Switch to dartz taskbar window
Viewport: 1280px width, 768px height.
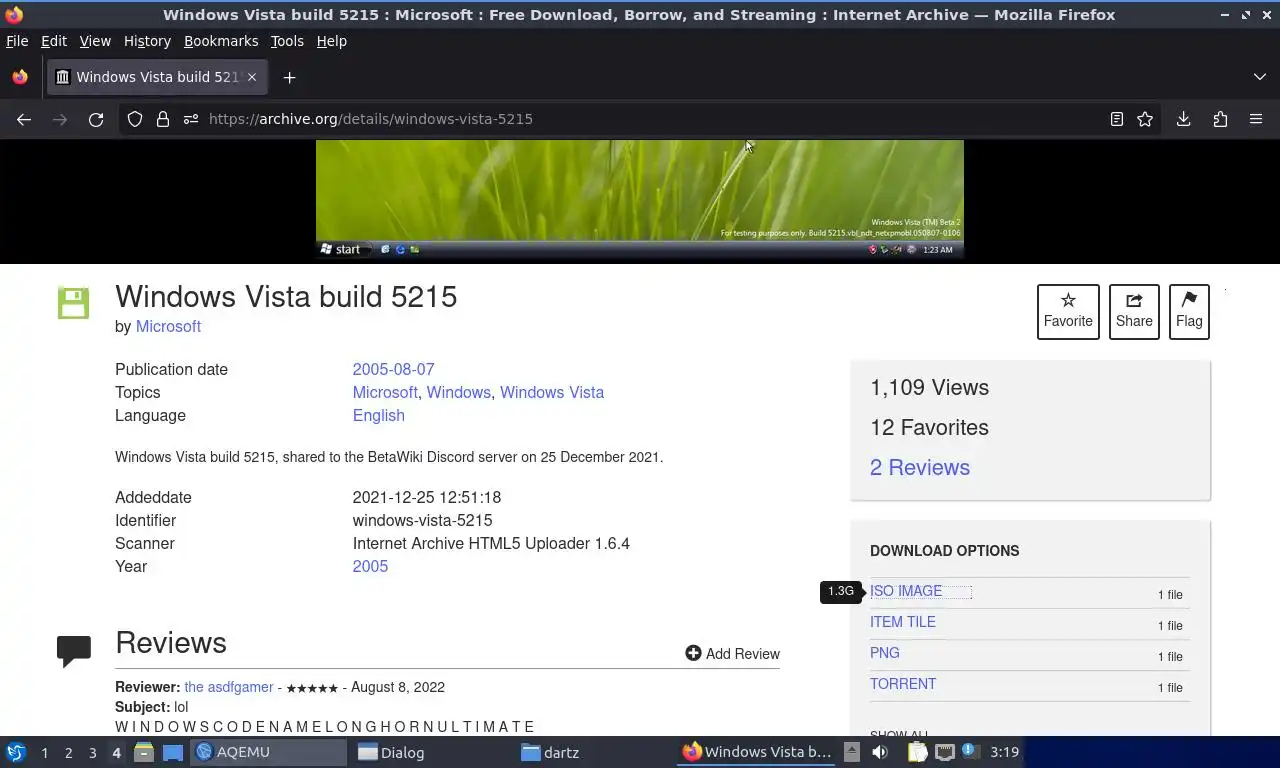pos(594,752)
